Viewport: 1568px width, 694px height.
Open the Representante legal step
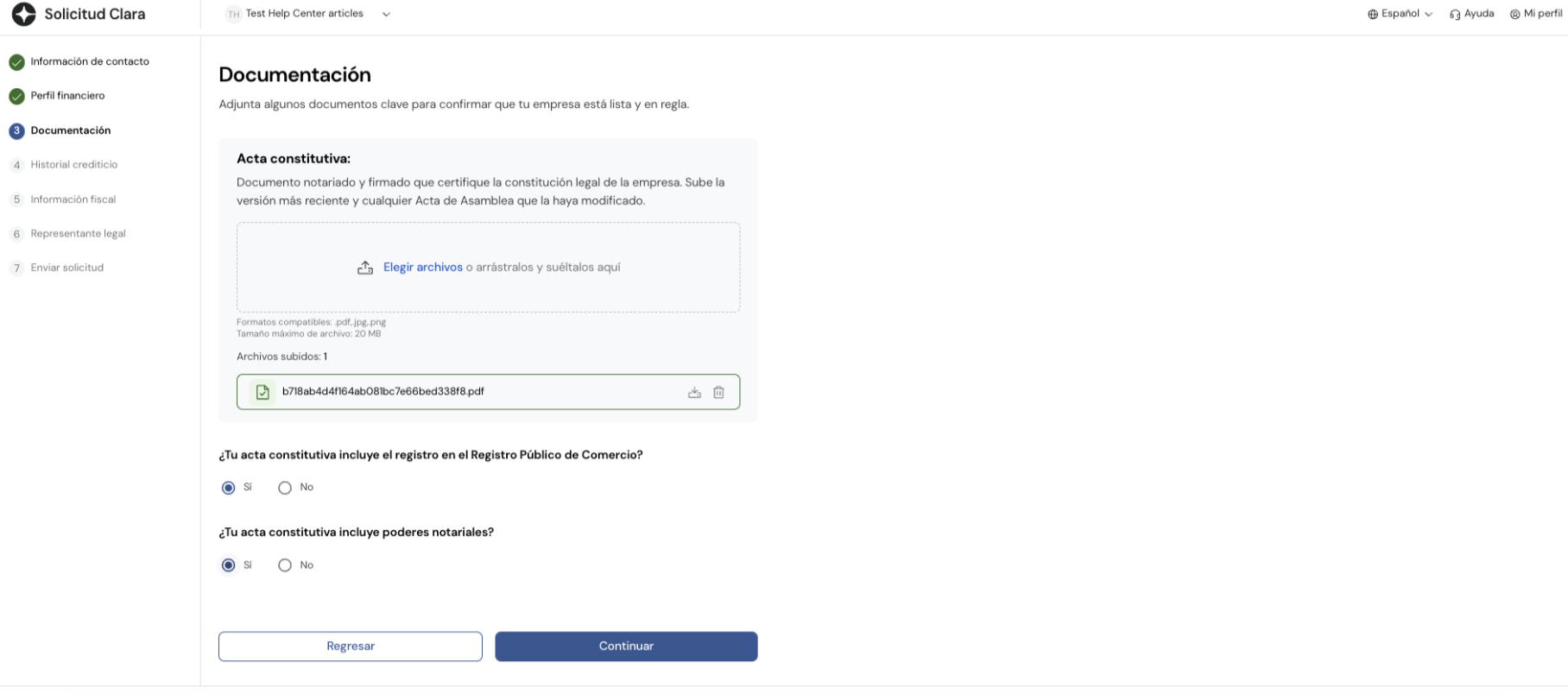point(78,233)
